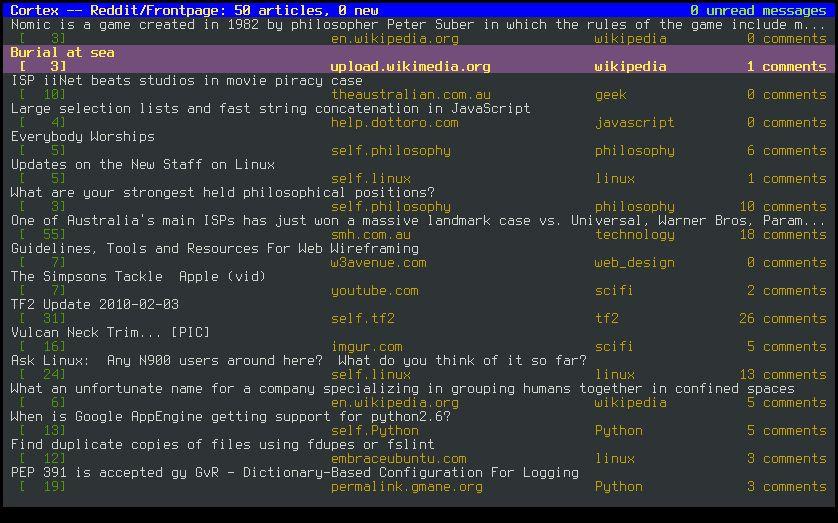Viewport: 838px width, 523px height.
Task: Select "The Simpsons Tackle Apple (vid)"
Action: pos(138,276)
